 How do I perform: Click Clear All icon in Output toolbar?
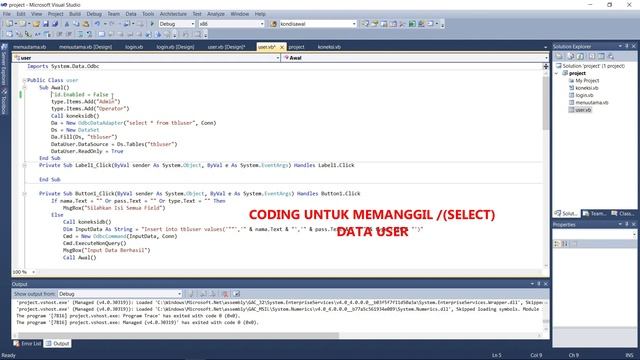click(x=225, y=294)
